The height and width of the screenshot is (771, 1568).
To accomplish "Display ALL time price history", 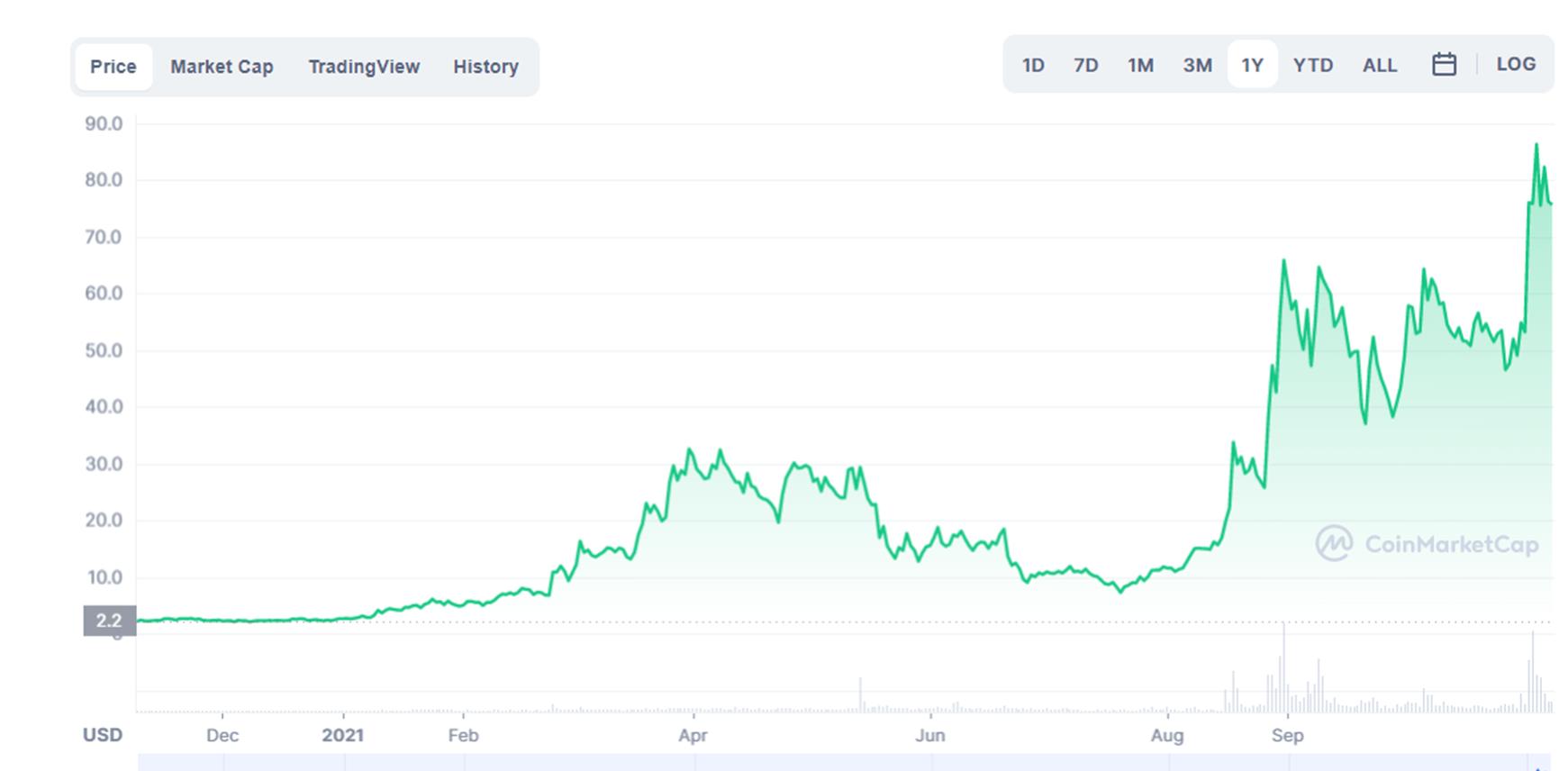I will point(1379,65).
